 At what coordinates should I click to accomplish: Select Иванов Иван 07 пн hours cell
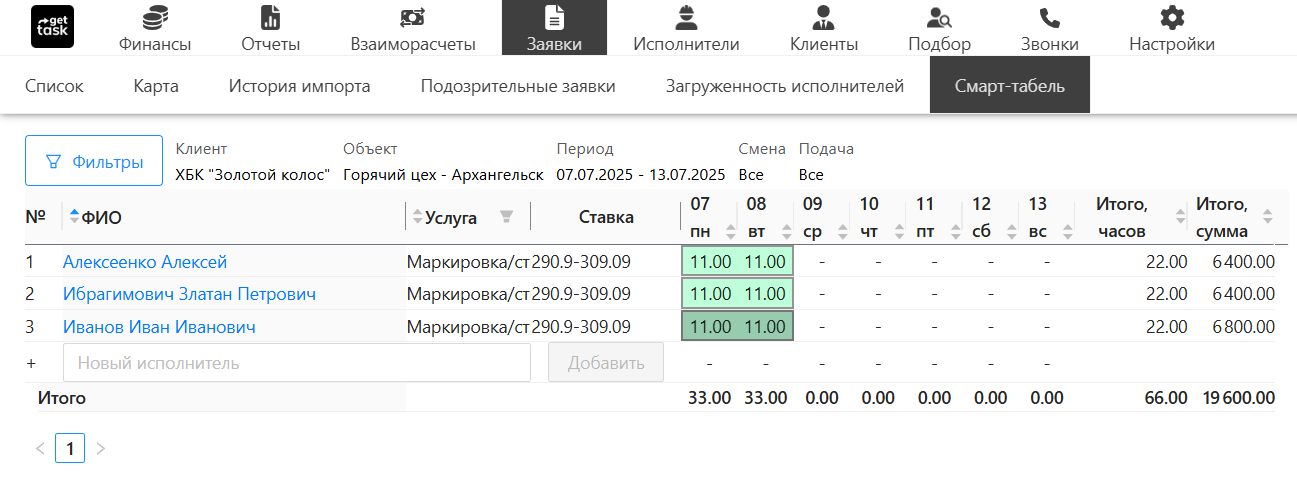710,327
